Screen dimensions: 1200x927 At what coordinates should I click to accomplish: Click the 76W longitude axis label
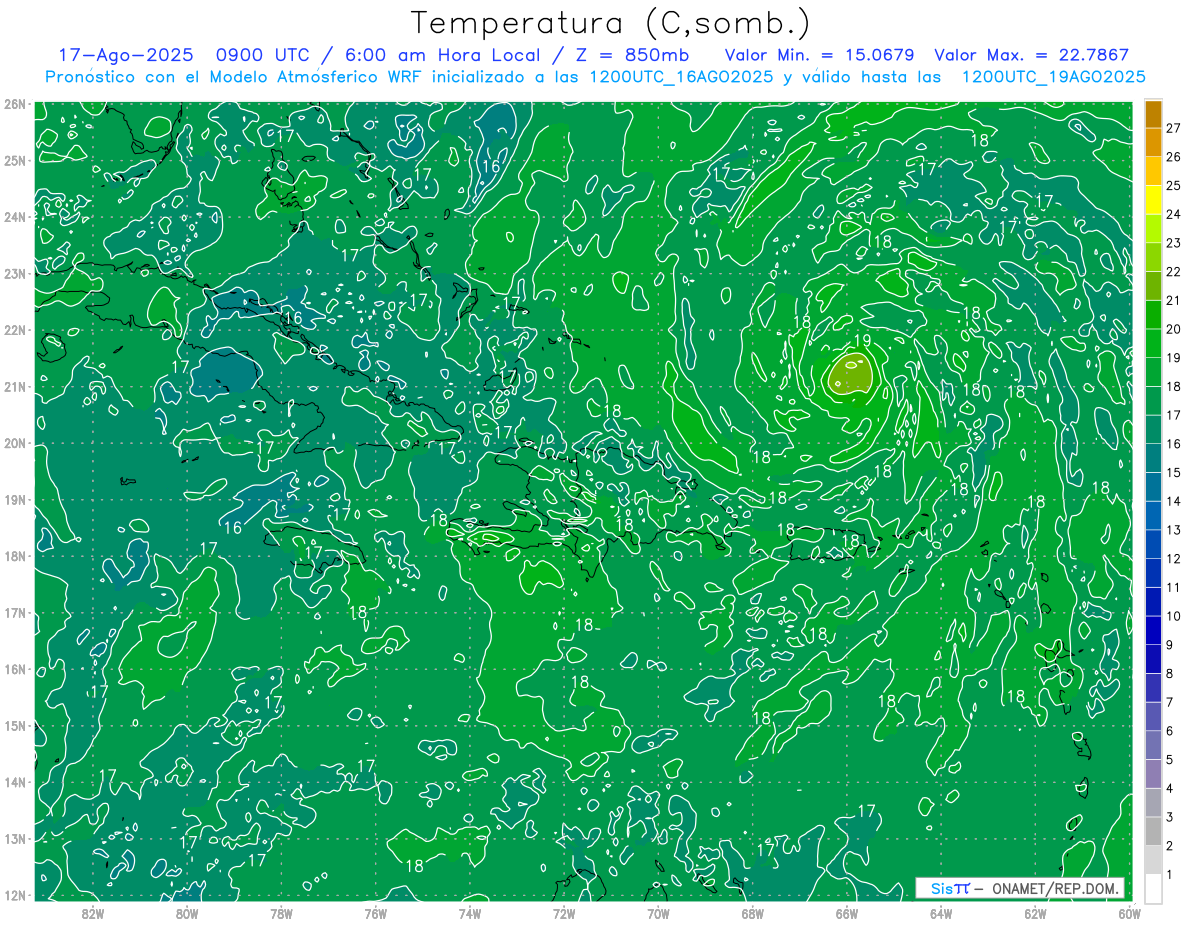(375, 913)
